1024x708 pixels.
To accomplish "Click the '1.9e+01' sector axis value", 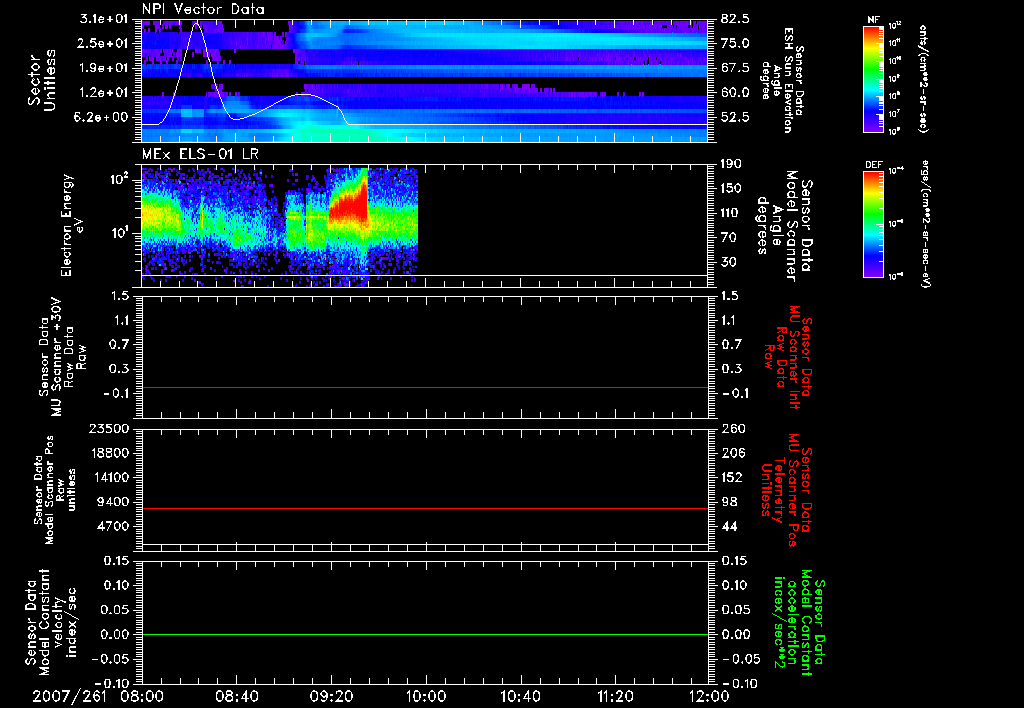I will coord(104,68).
